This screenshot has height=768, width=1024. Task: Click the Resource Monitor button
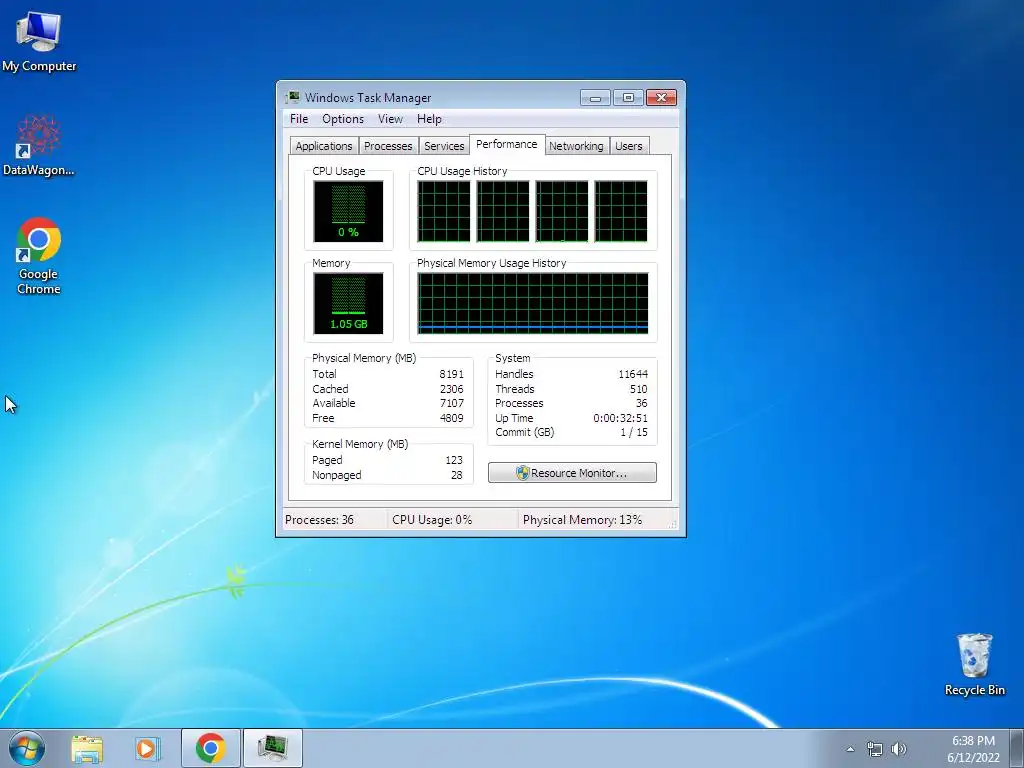click(x=572, y=473)
